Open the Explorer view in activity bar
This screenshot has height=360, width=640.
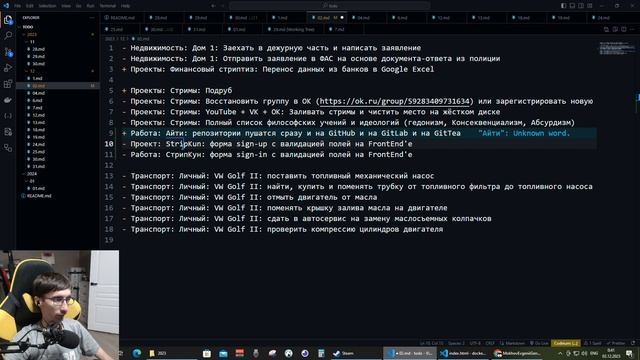[x=8, y=20]
